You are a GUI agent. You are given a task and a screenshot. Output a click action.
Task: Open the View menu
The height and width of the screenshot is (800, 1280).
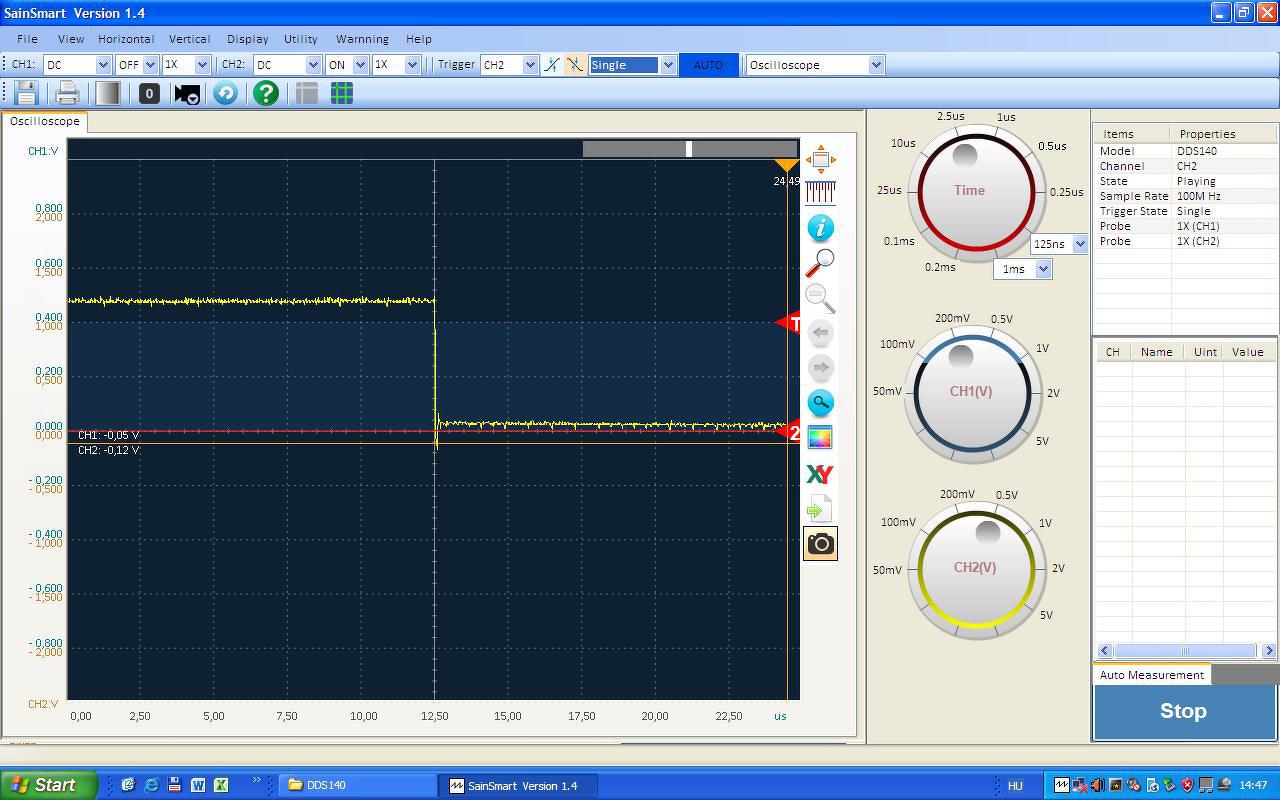(71, 39)
